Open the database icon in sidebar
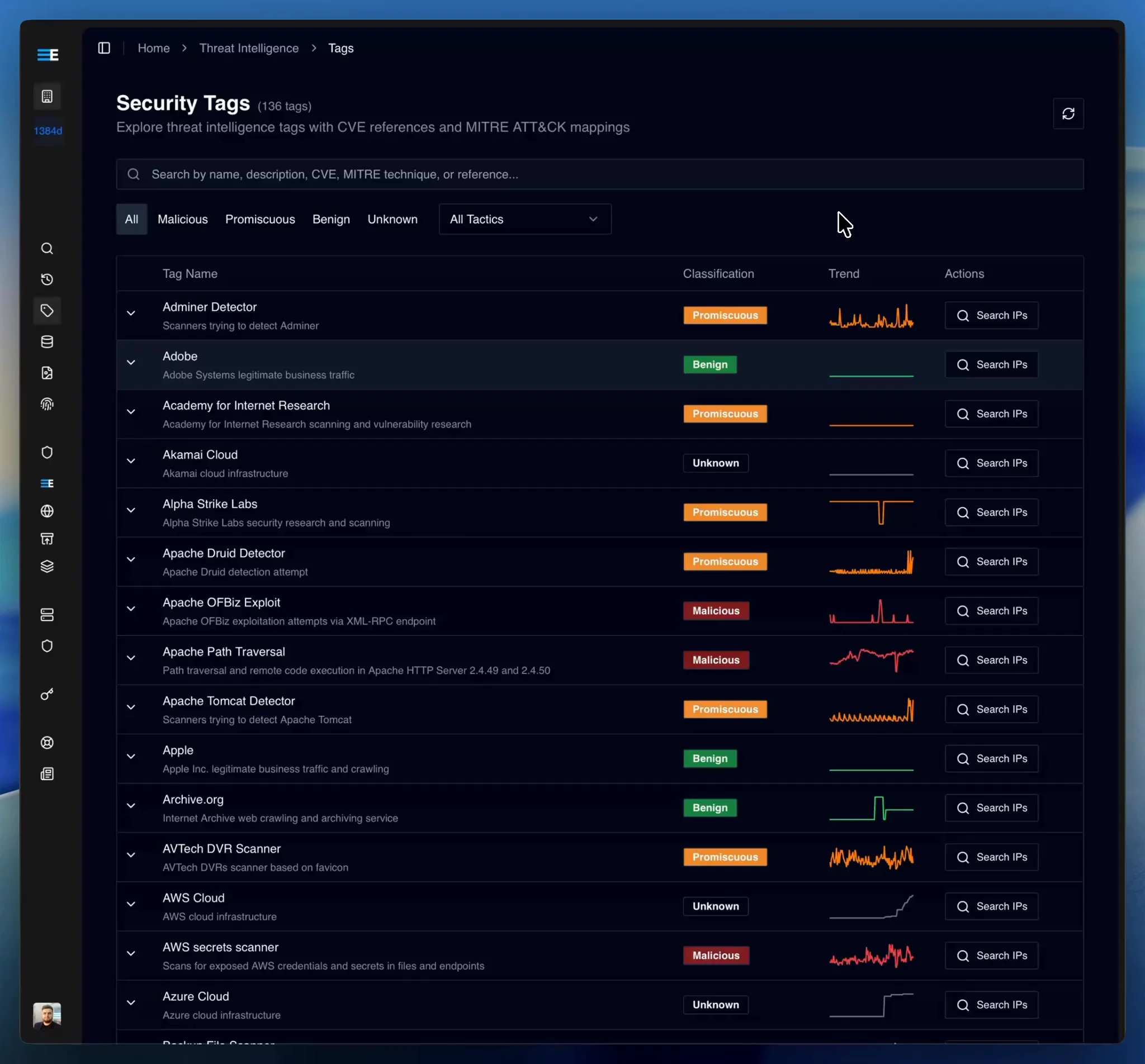This screenshot has height=1064, width=1145. (47, 342)
